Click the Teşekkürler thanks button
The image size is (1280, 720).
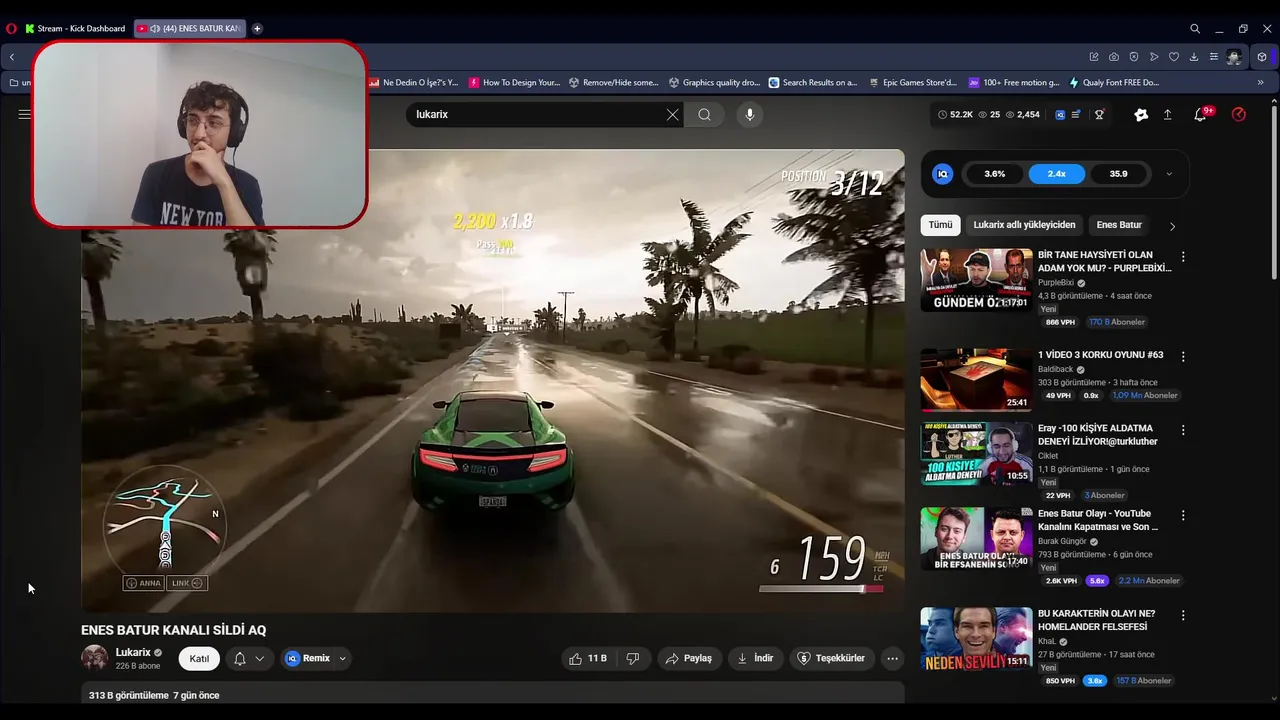[x=831, y=658]
